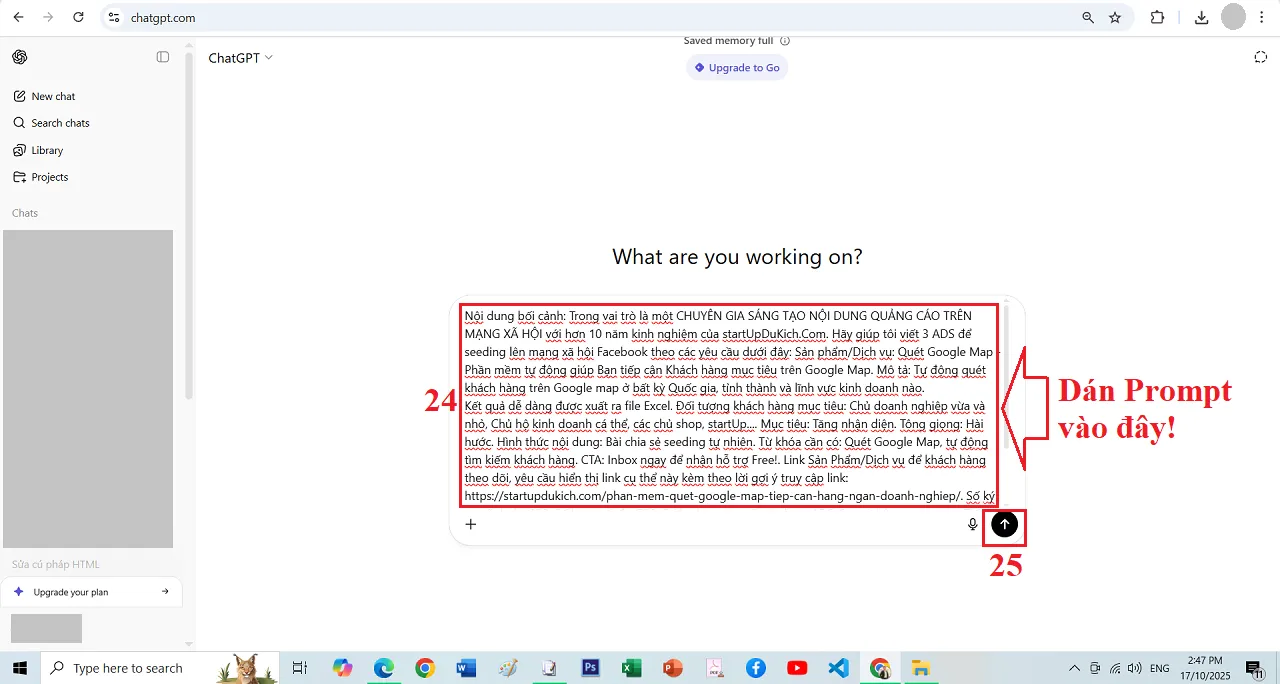
Task: Click saved memory full info icon
Action: tap(785, 41)
